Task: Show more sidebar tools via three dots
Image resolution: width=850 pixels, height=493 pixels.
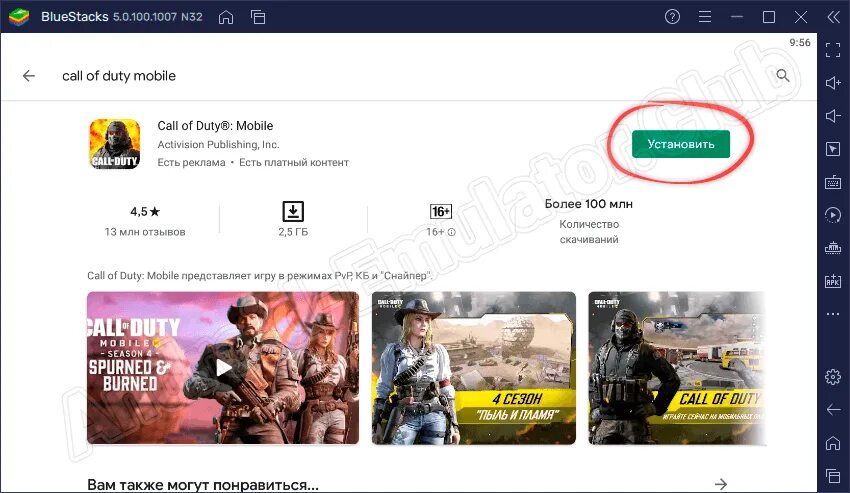Action: coord(833,314)
